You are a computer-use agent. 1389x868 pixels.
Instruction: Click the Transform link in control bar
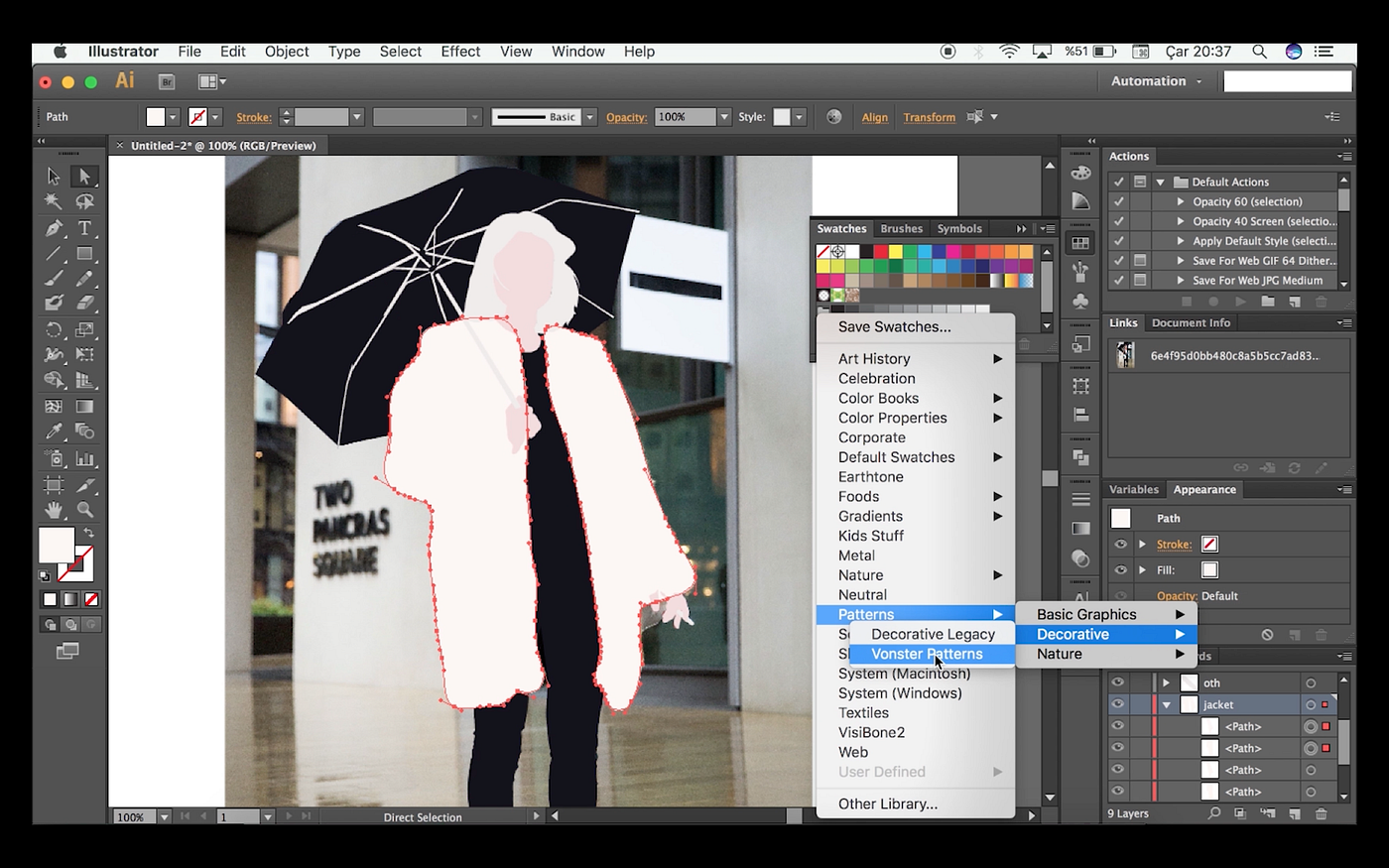(x=929, y=117)
